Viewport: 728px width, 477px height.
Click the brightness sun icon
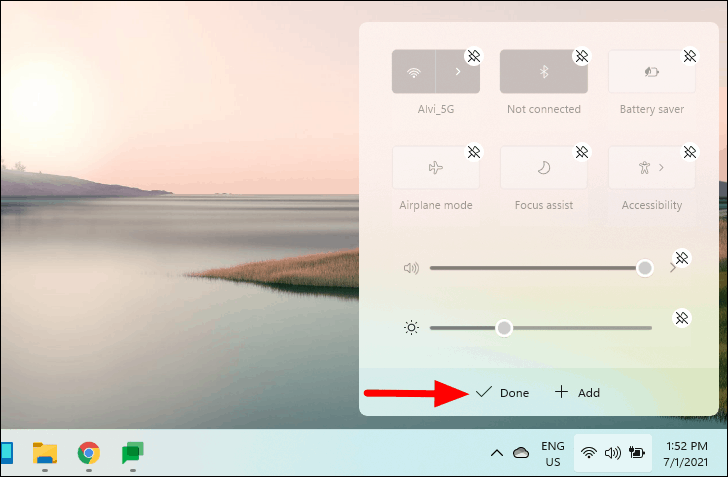[411, 328]
